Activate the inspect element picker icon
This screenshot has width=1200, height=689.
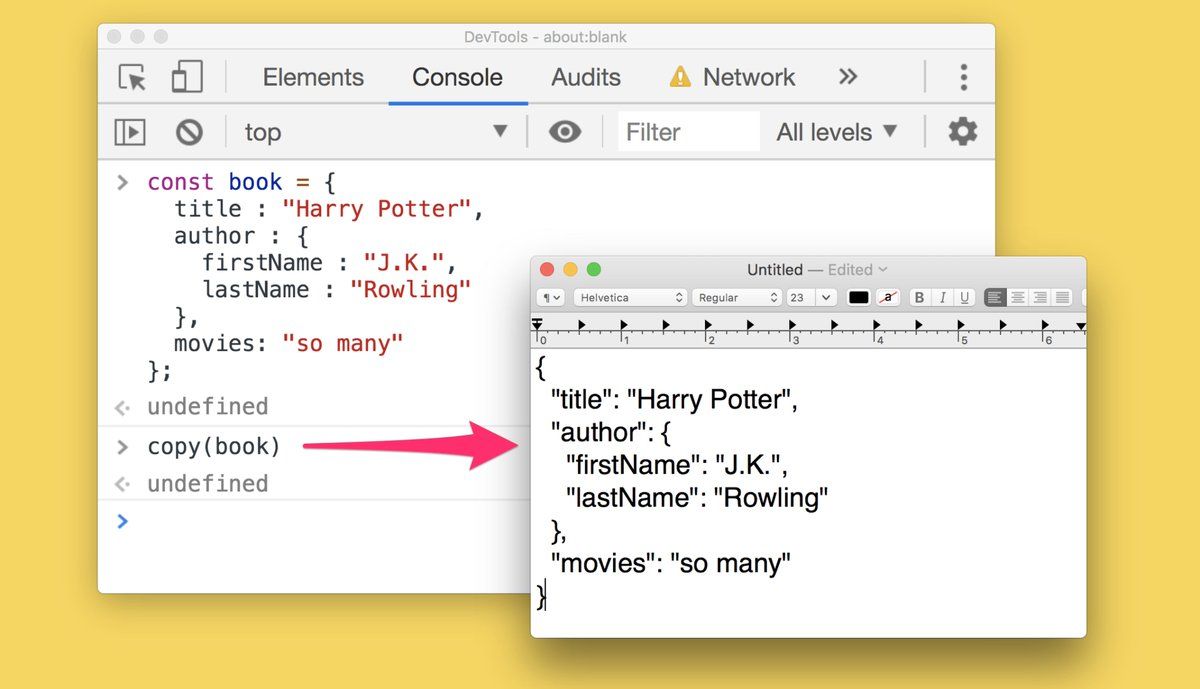click(x=132, y=77)
